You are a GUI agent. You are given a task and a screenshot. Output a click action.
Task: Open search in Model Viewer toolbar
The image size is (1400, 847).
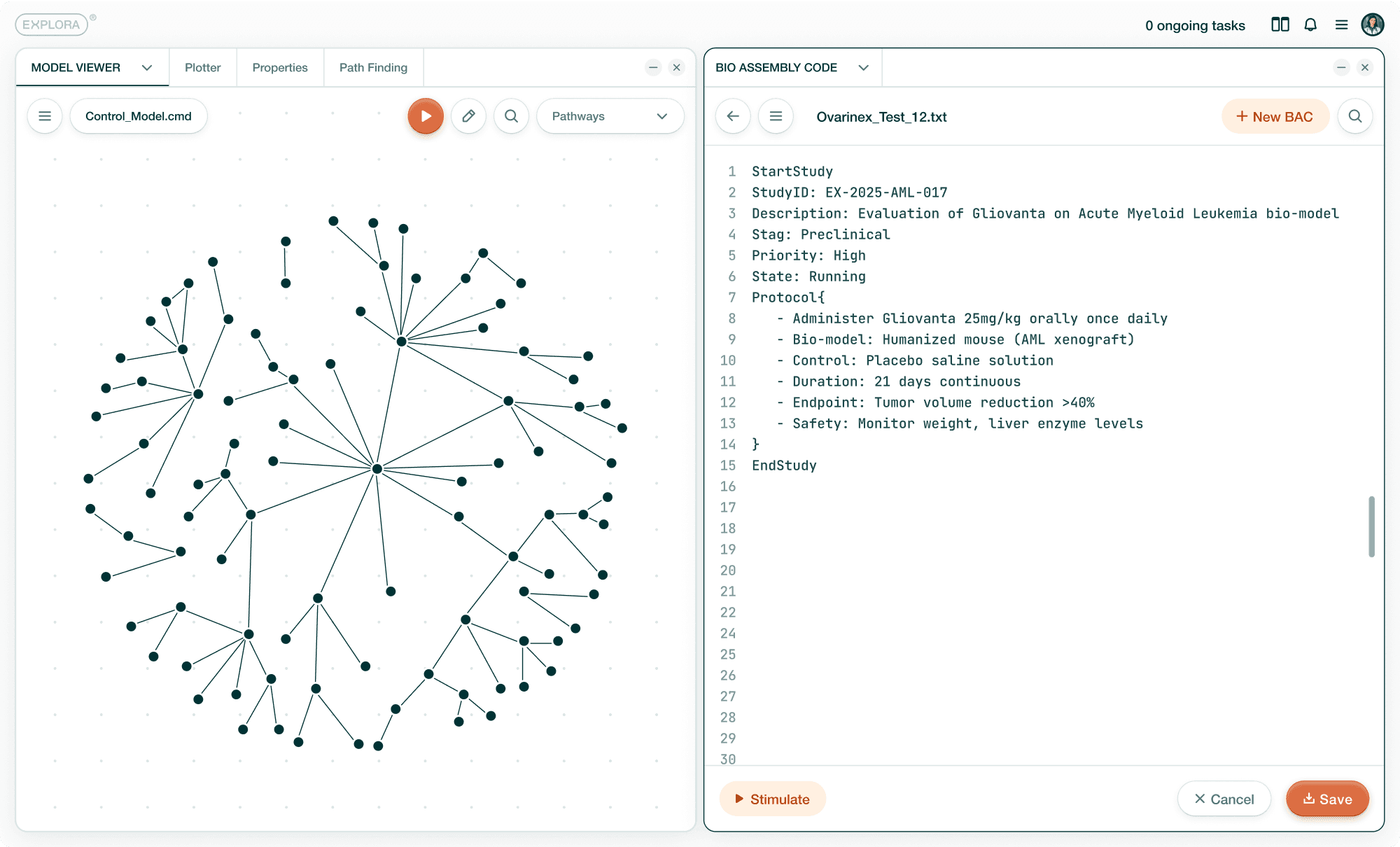tap(511, 116)
